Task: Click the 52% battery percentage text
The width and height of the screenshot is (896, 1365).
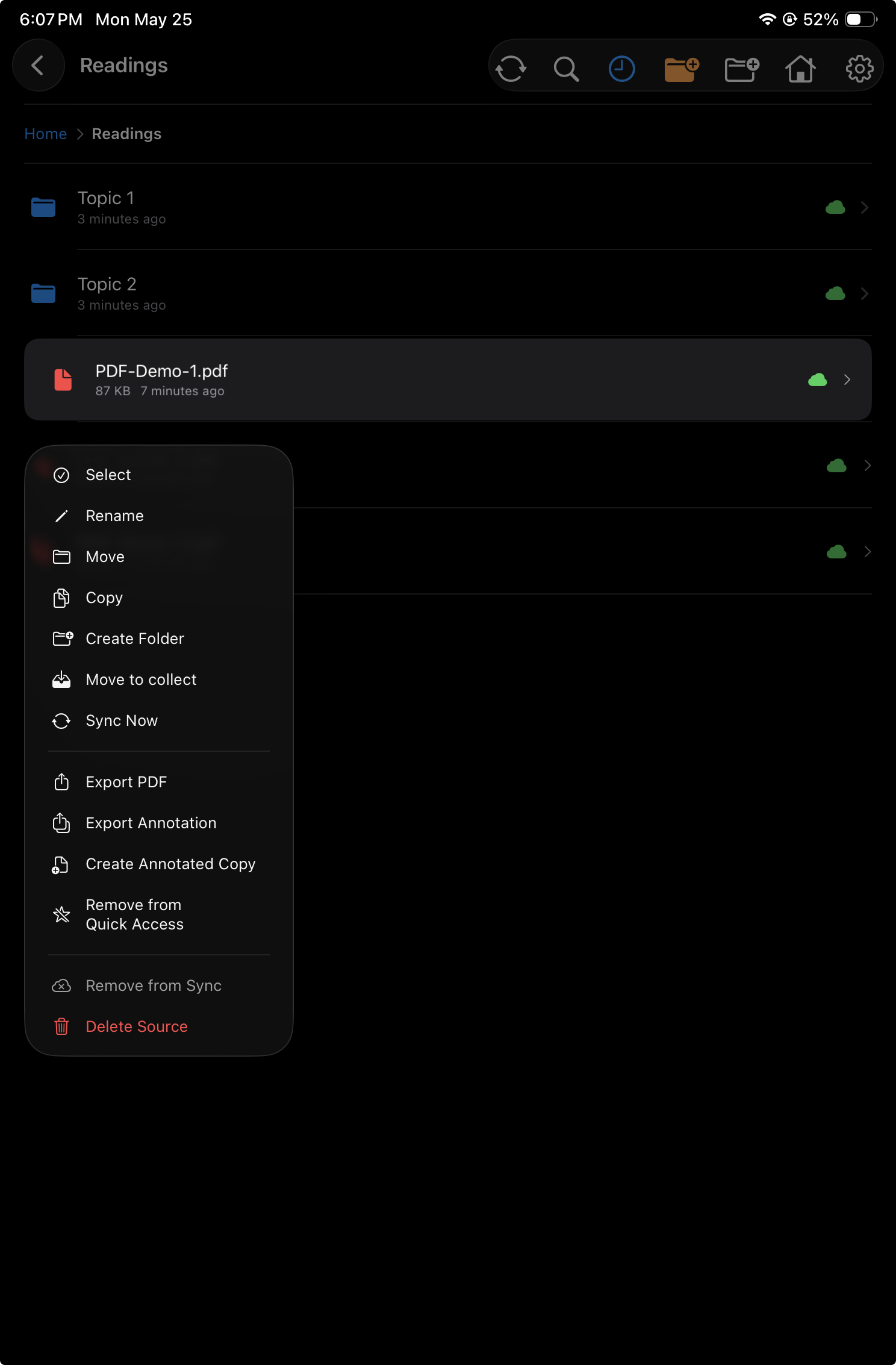Action: pos(821,20)
